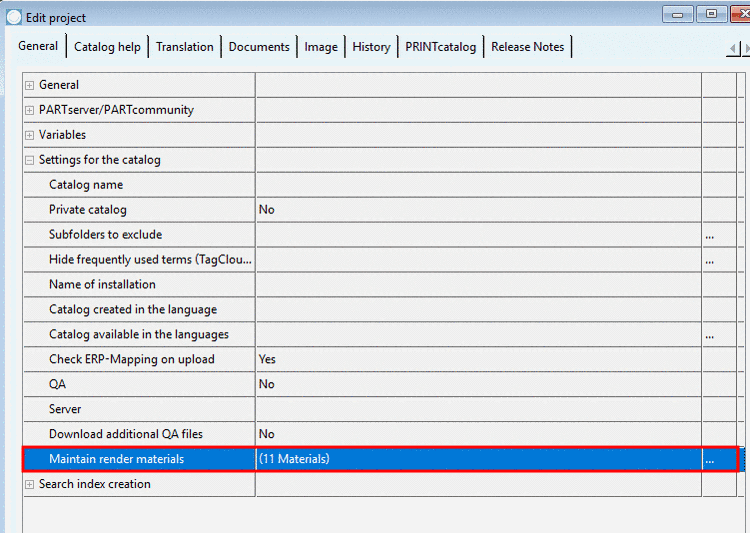Click the Catalog created in the language field
The width and height of the screenshot is (750, 533).
[479, 310]
